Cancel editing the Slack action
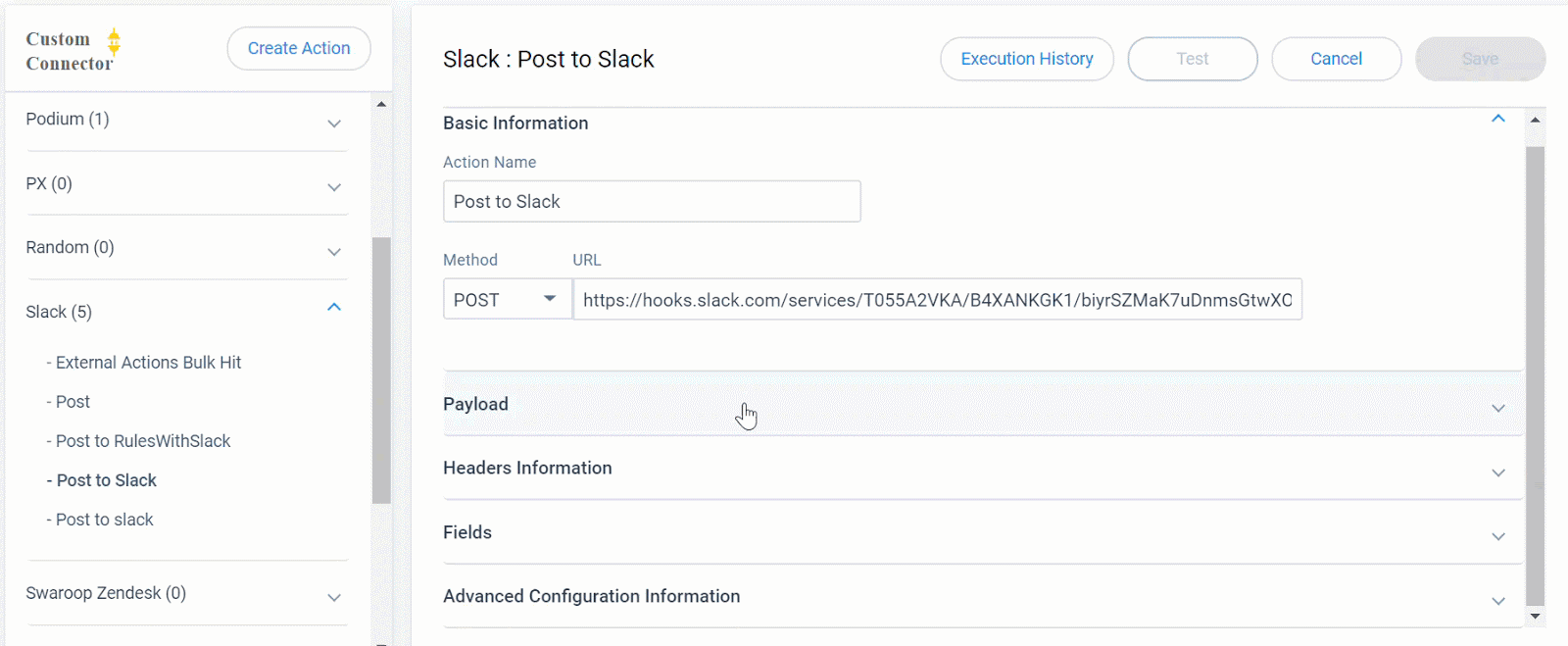Viewport: 1568px width, 646px height. [1337, 59]
